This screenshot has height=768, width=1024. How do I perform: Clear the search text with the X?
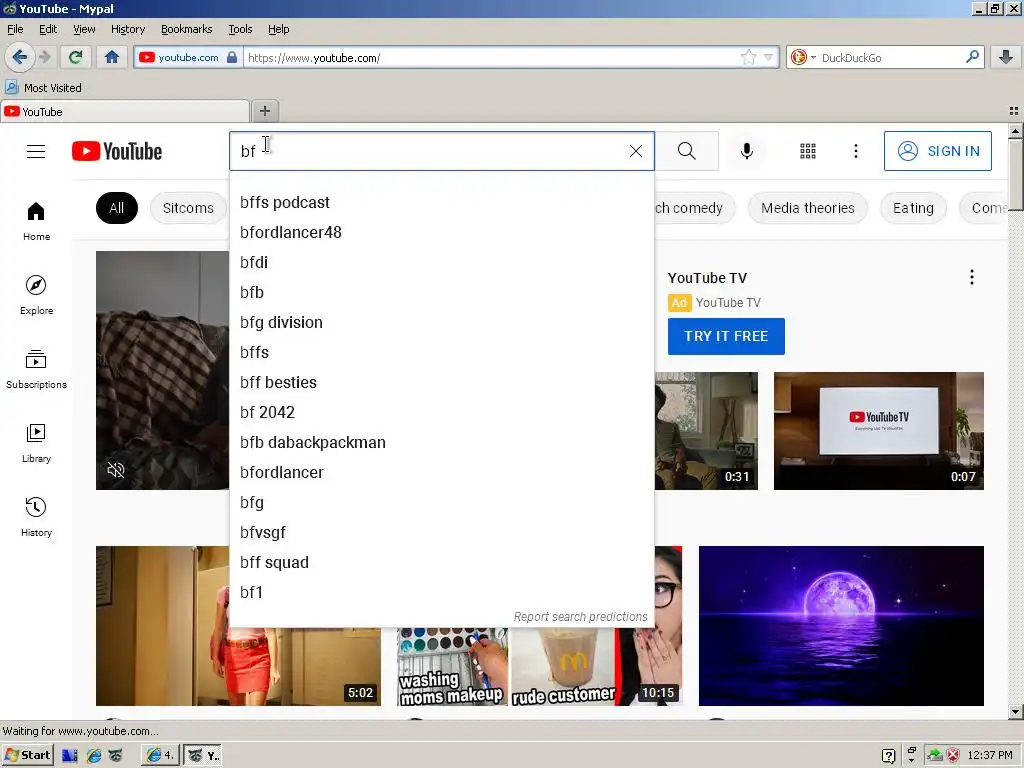click(x=635, y=152)
